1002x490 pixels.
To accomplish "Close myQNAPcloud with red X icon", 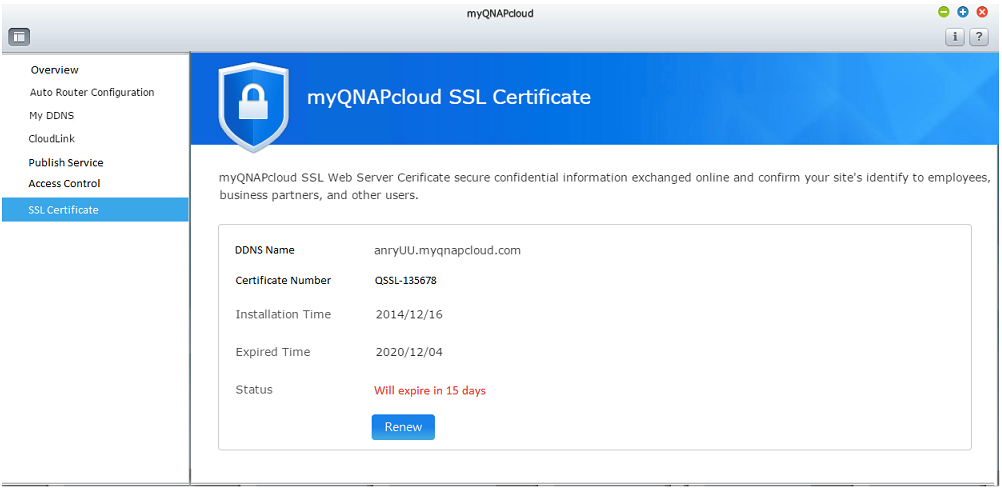I will pyautogui.click(x=982, y=12).
